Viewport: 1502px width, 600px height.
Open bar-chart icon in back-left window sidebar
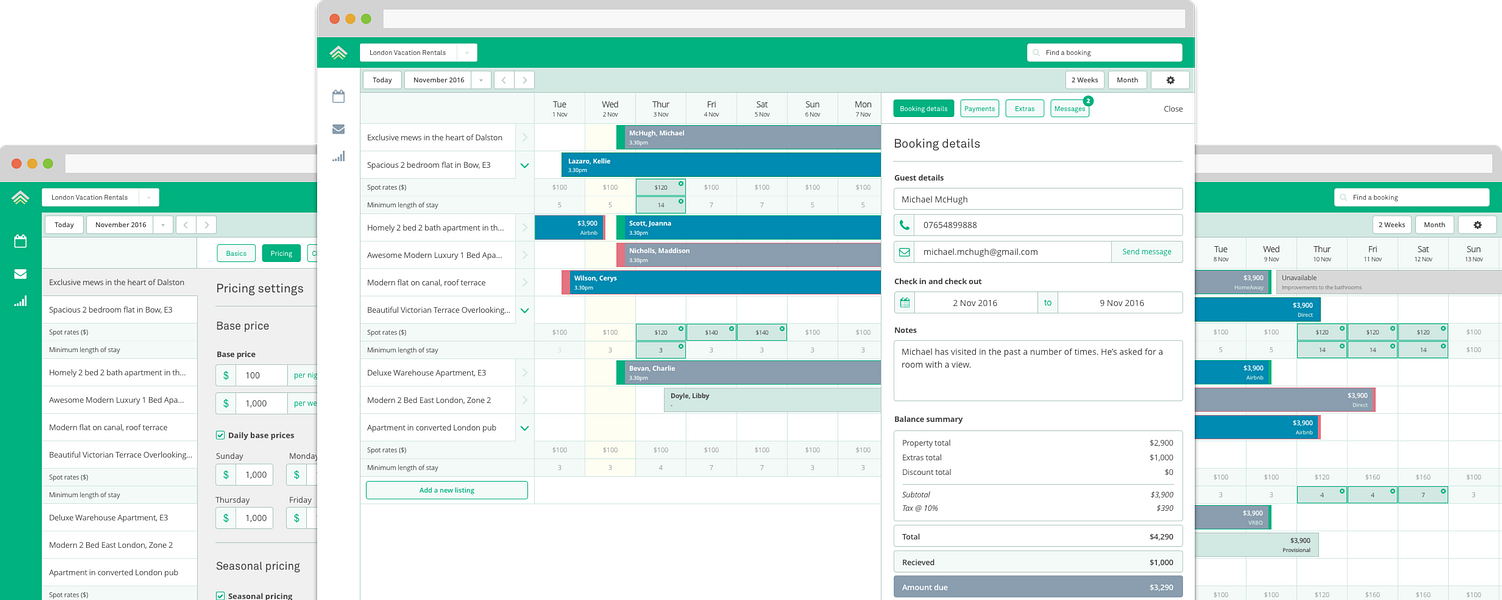pos(20,300)
